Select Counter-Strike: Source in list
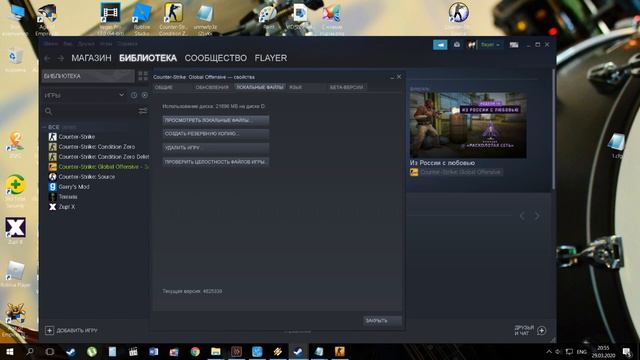640x360 pixels. tap(87, 177)
